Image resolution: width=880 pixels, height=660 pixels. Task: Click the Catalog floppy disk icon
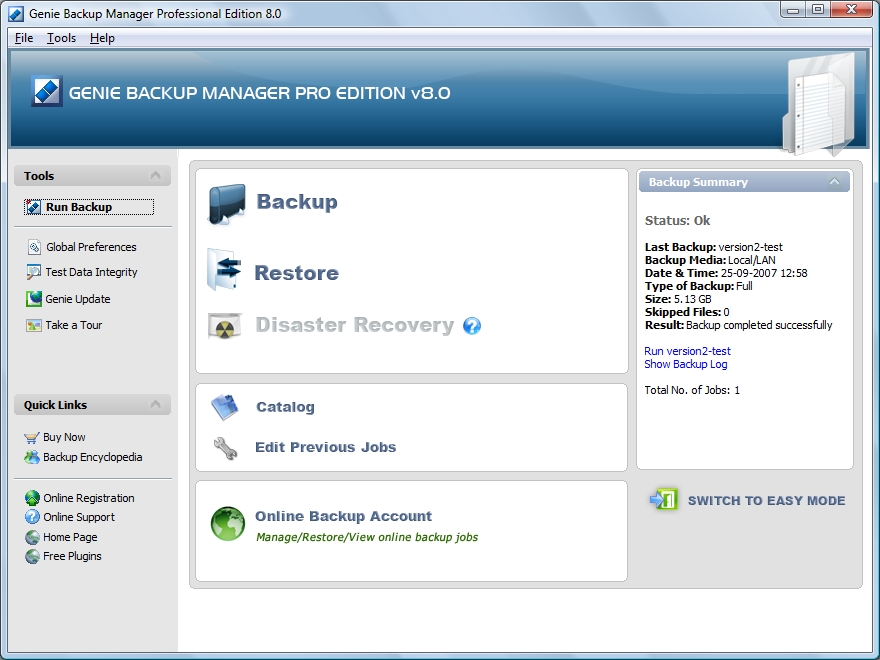click(x=225, y=407)
